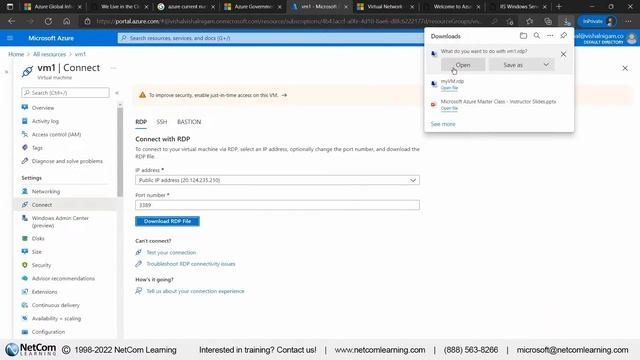The height and width of the screenshot is (360, 640).
Task: Open Overview in the VM menu
Action: click(x=43, y=108)
